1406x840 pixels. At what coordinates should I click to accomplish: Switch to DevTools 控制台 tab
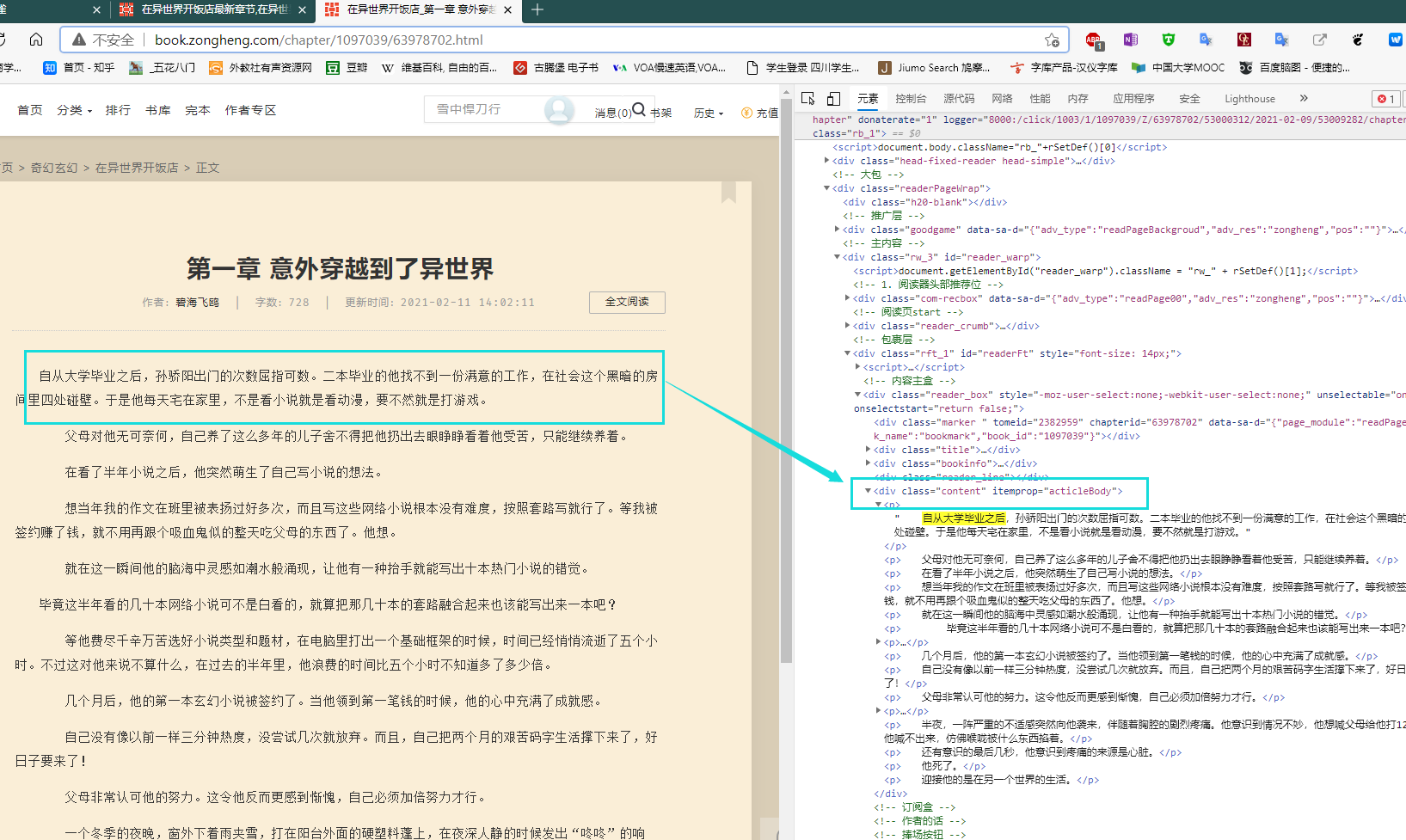pos(911,98)
